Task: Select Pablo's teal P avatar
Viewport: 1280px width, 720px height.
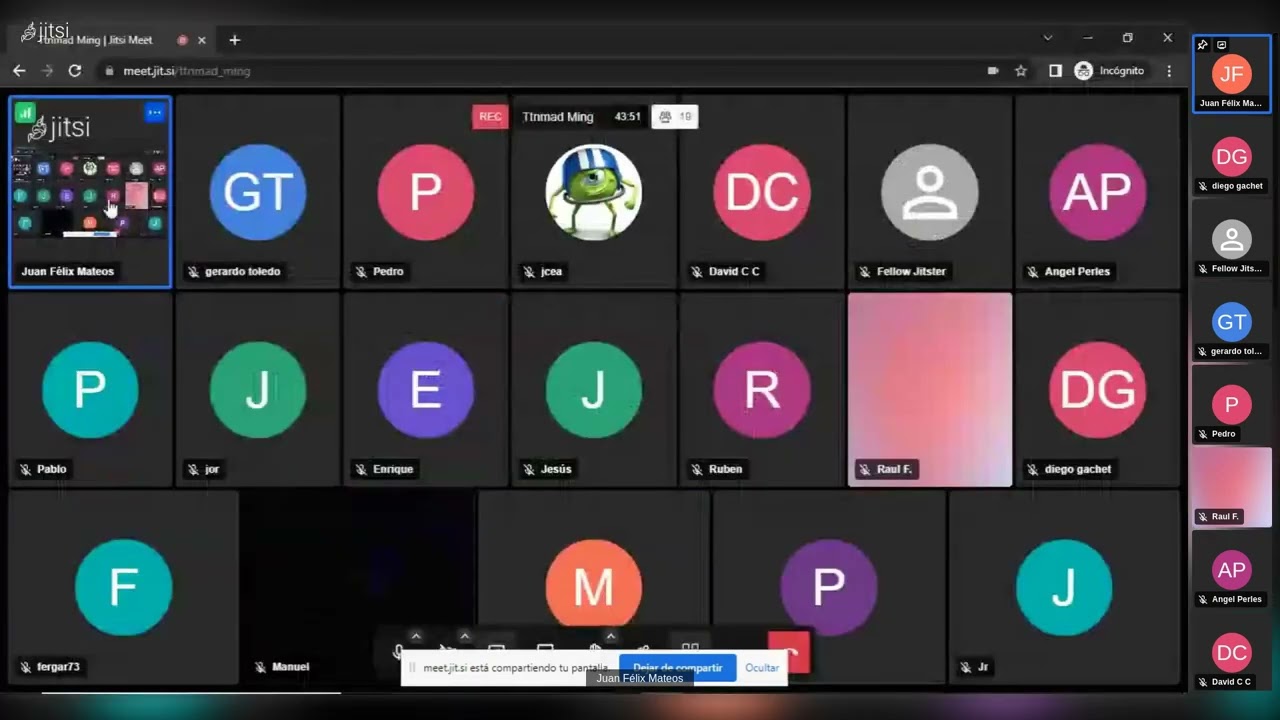Action: [x=90, y=390]
